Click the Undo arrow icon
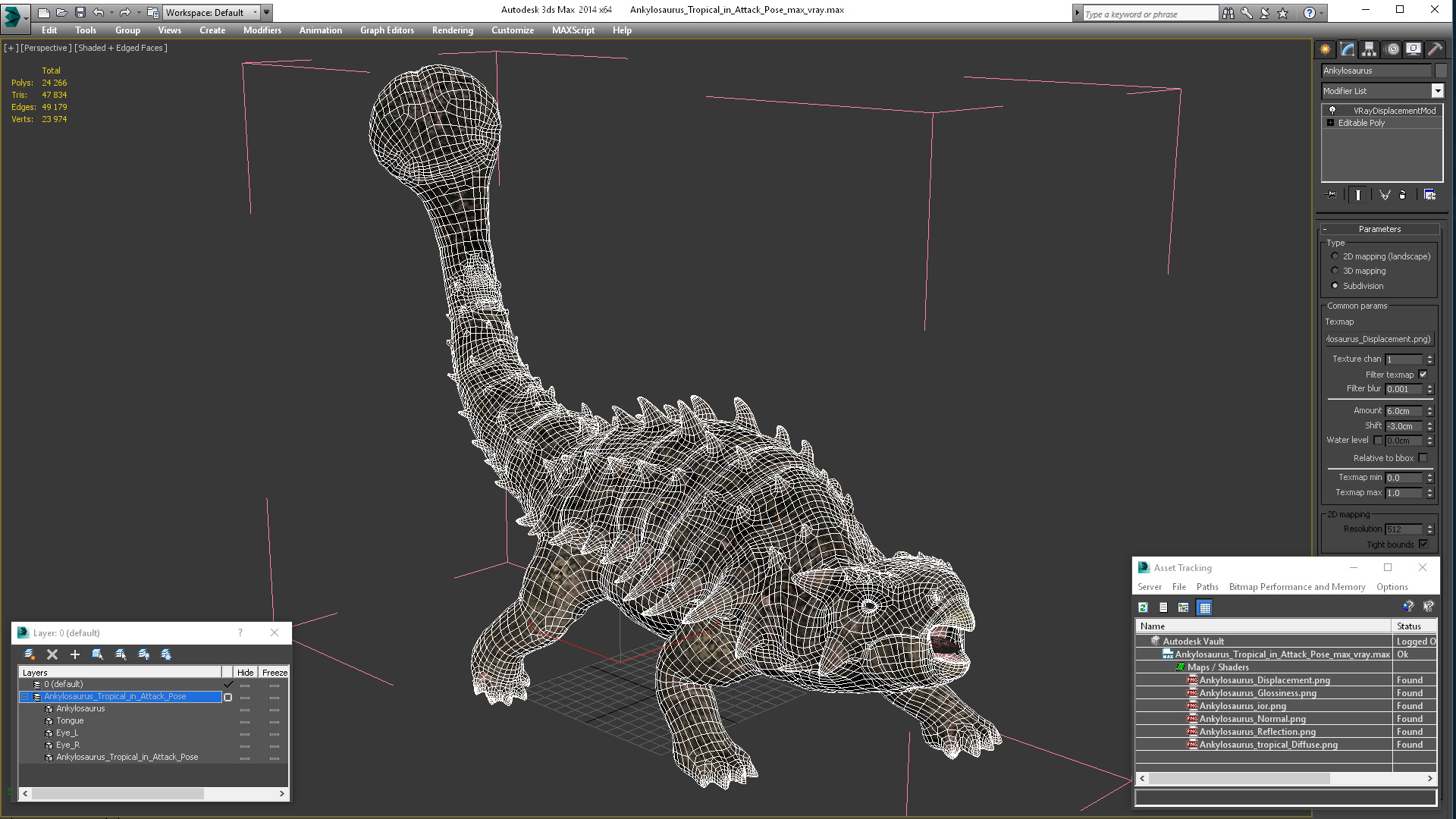This screenshot has height=819, width=1456. pyautogui.click(x=98, y=12)
